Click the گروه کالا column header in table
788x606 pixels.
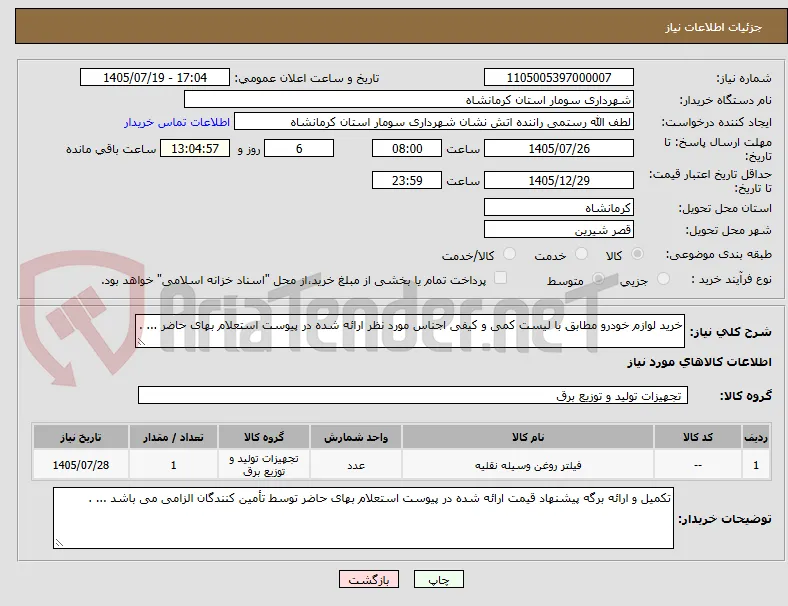tap(264, 437)
